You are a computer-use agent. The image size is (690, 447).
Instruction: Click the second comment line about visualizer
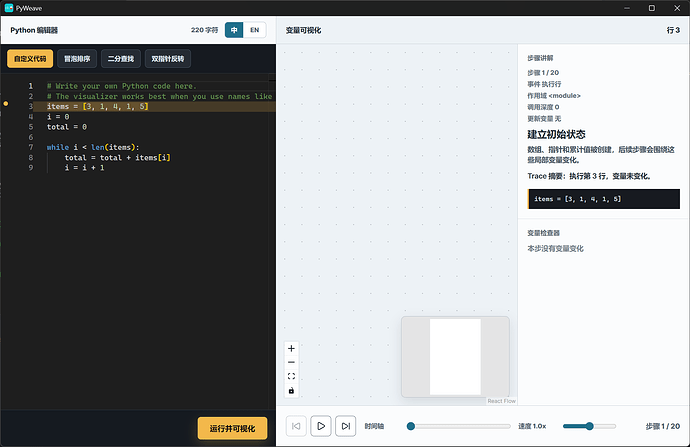[x=160, y=96]
